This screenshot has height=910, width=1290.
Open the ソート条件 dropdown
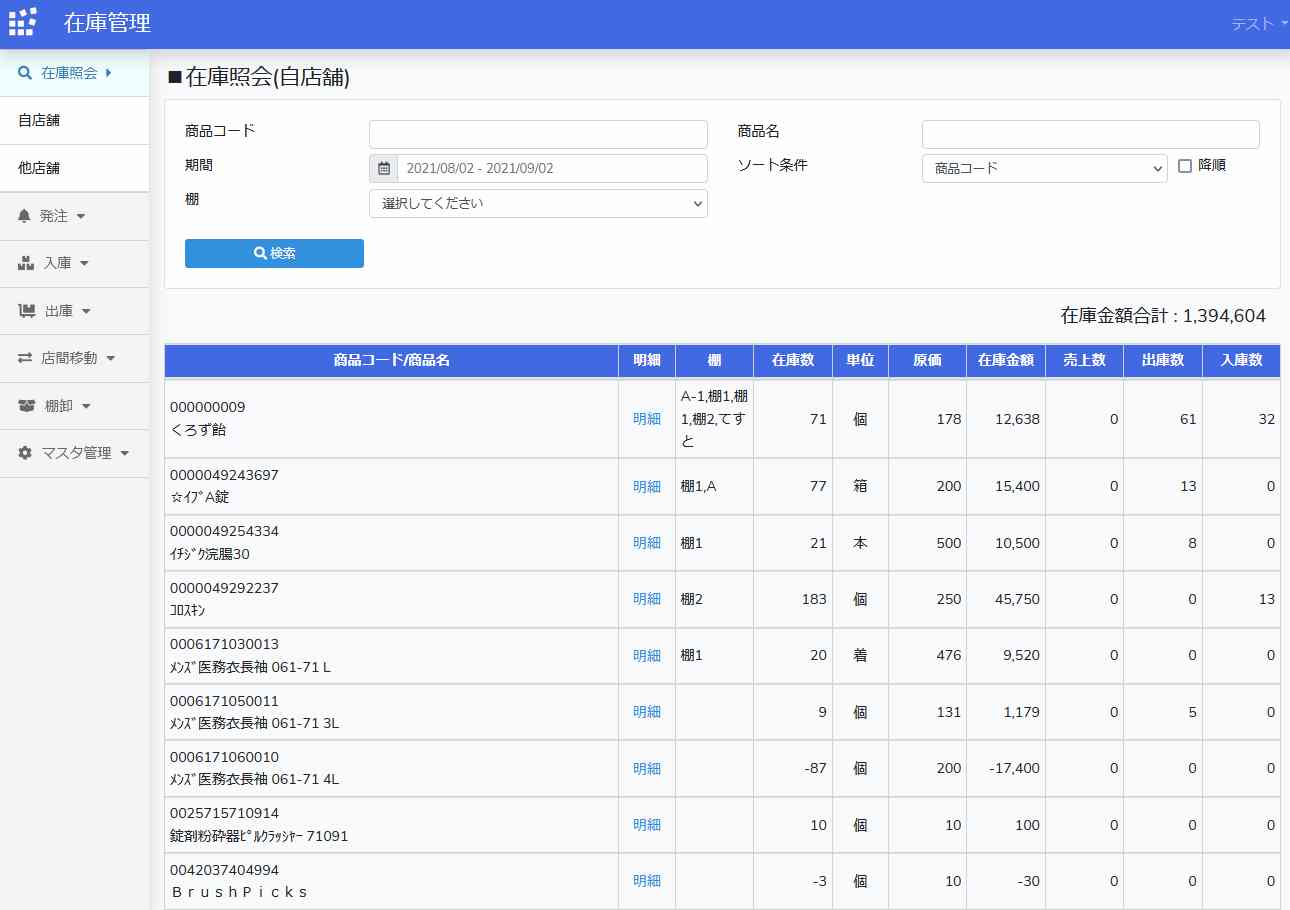tap(1044, 168)
